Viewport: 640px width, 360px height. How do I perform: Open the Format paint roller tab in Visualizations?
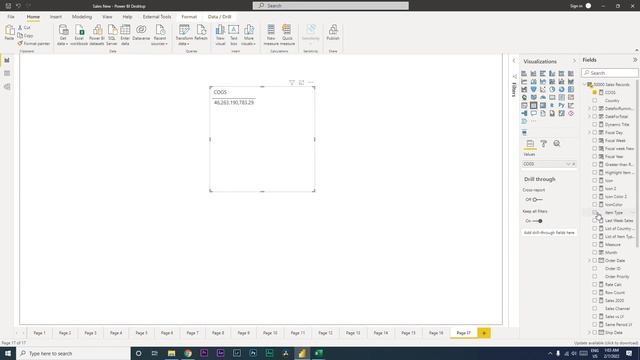coord(543,144)
